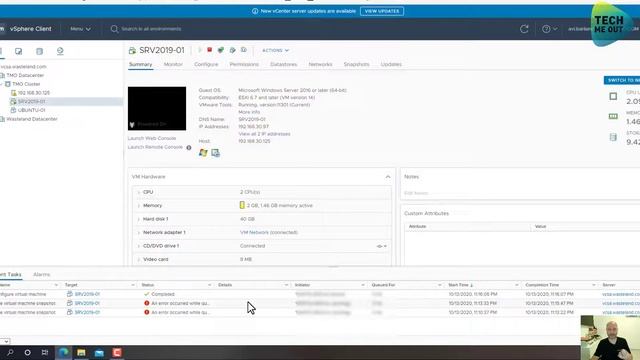Open Task View on the taskbar
The width and height of the screenshot is (640, 360).
click(45, 352)
